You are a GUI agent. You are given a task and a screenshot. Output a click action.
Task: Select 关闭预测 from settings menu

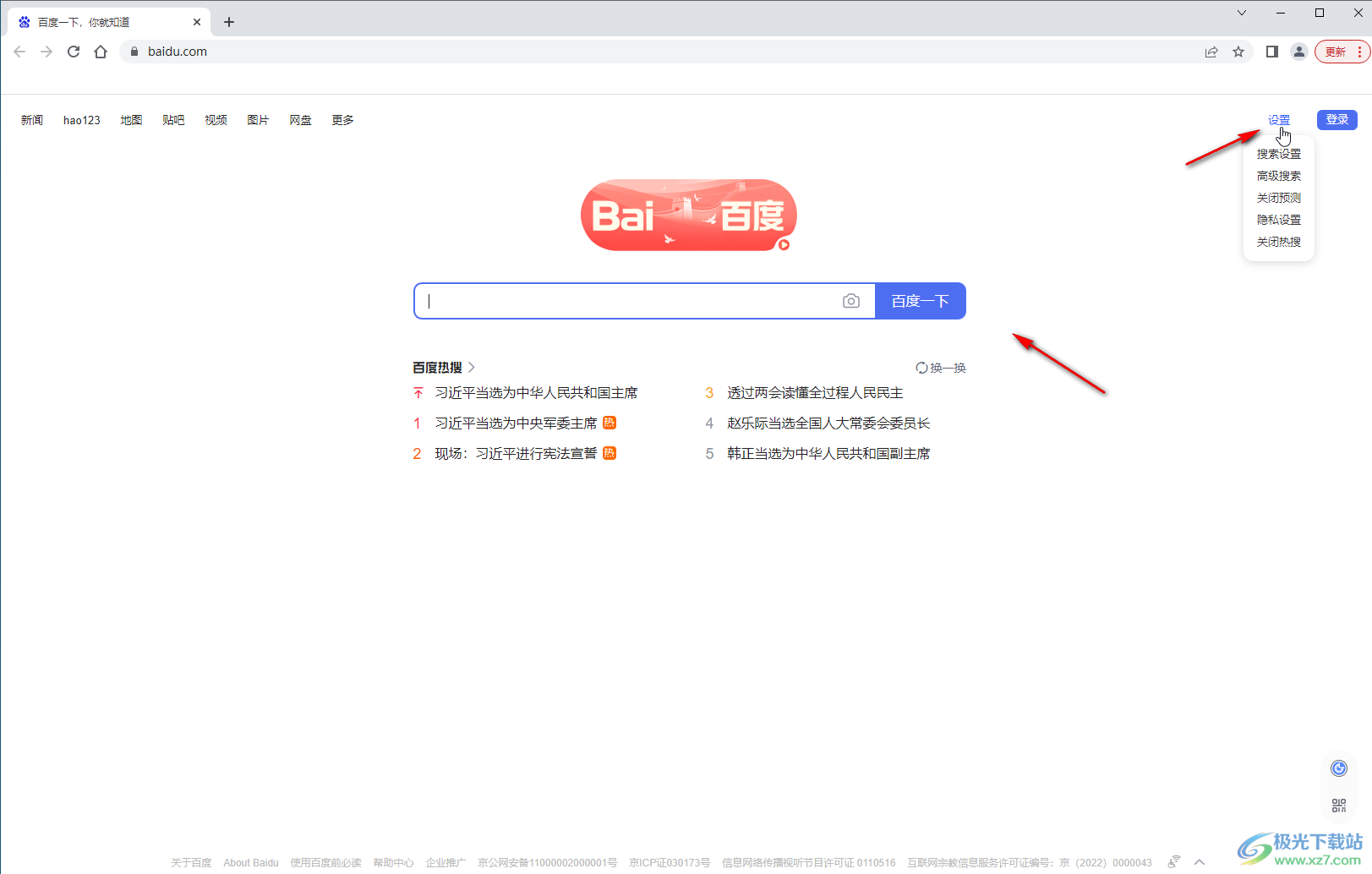pyautogui.click(x=1279, y=198)
